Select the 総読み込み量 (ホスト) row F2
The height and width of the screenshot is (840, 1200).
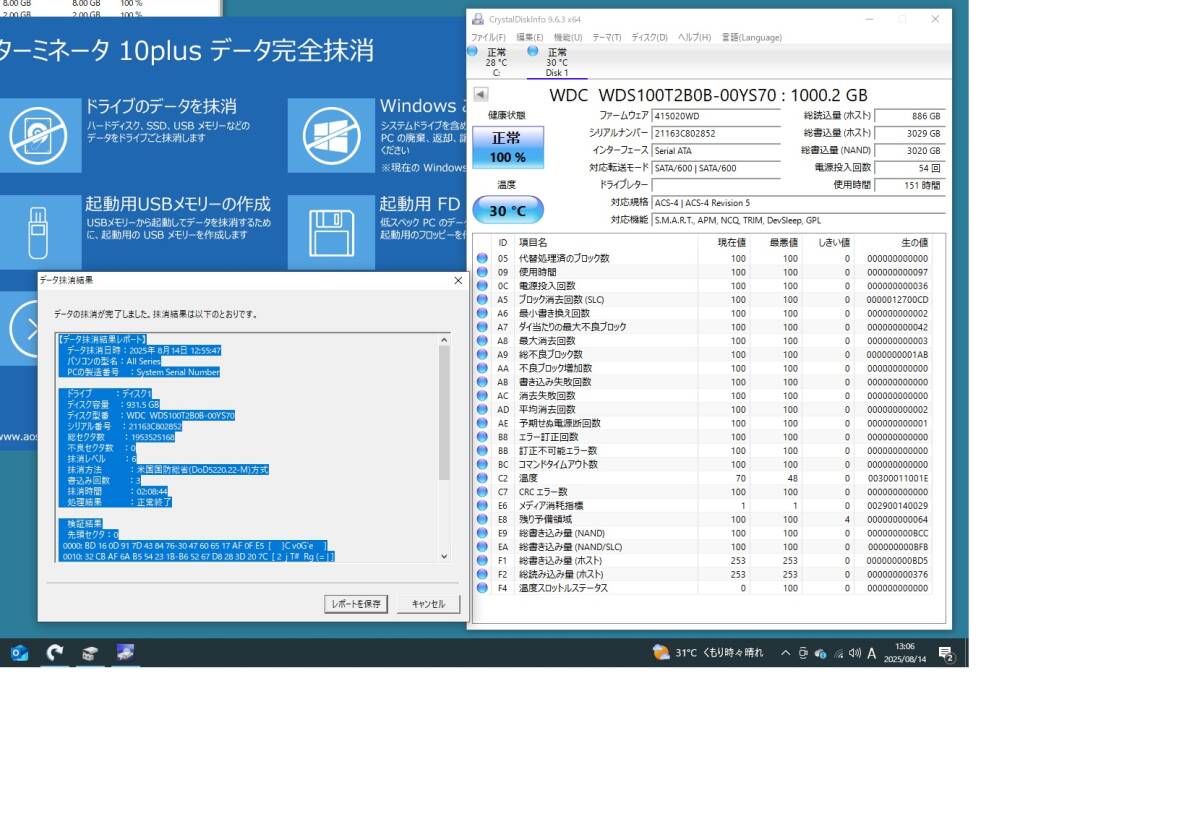[x=708, y=575]
